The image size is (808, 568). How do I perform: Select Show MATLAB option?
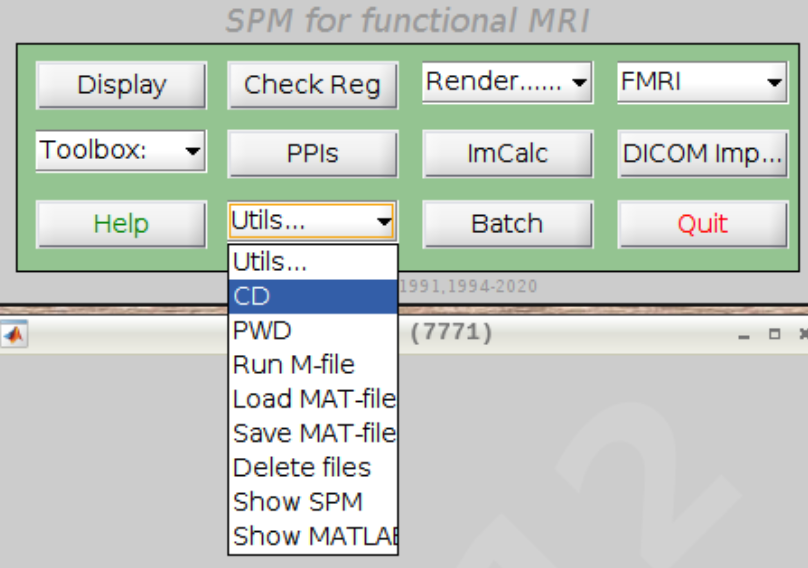coord(313,536)
